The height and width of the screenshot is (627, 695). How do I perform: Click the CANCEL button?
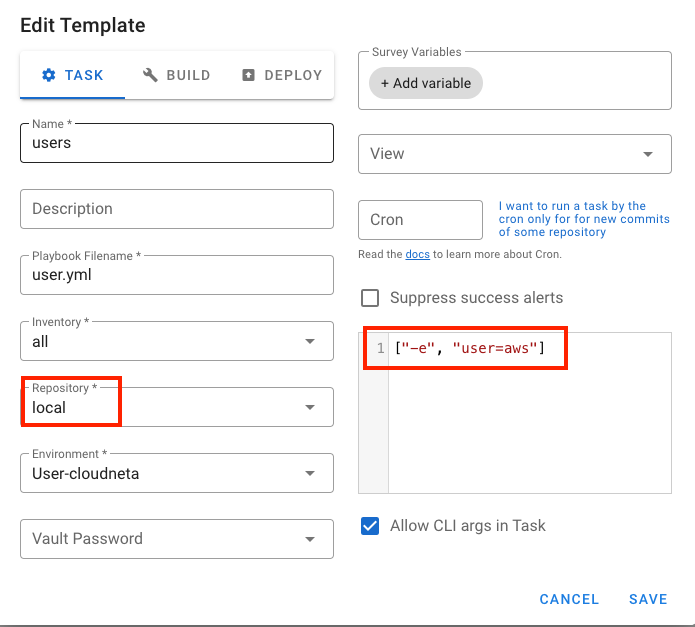click(x=569, y=599)
